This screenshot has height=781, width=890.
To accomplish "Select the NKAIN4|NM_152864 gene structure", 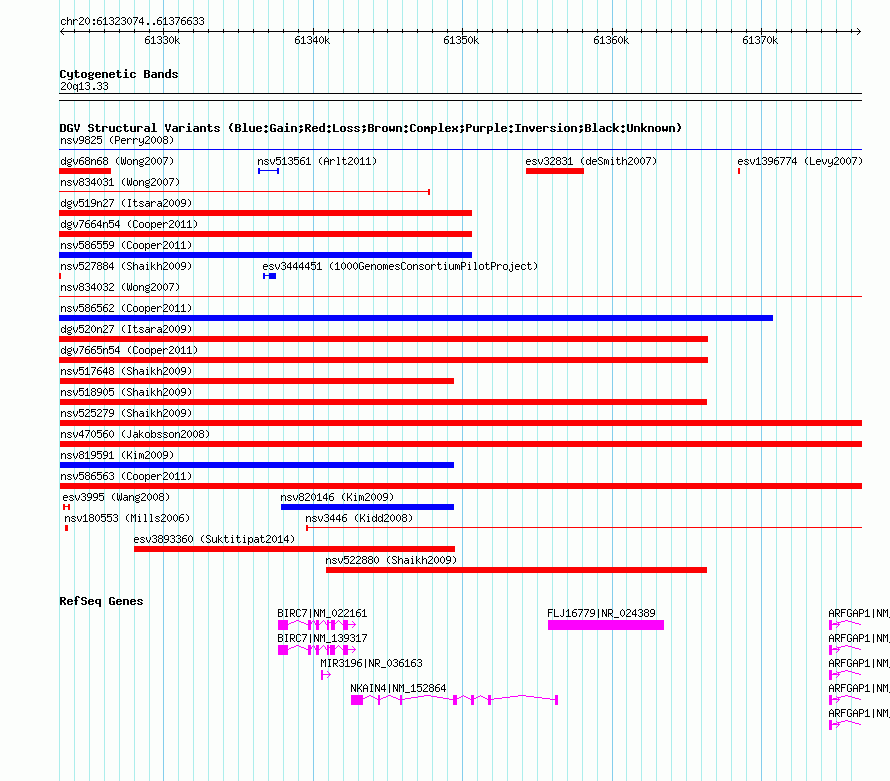I will [x=455, y=700].
